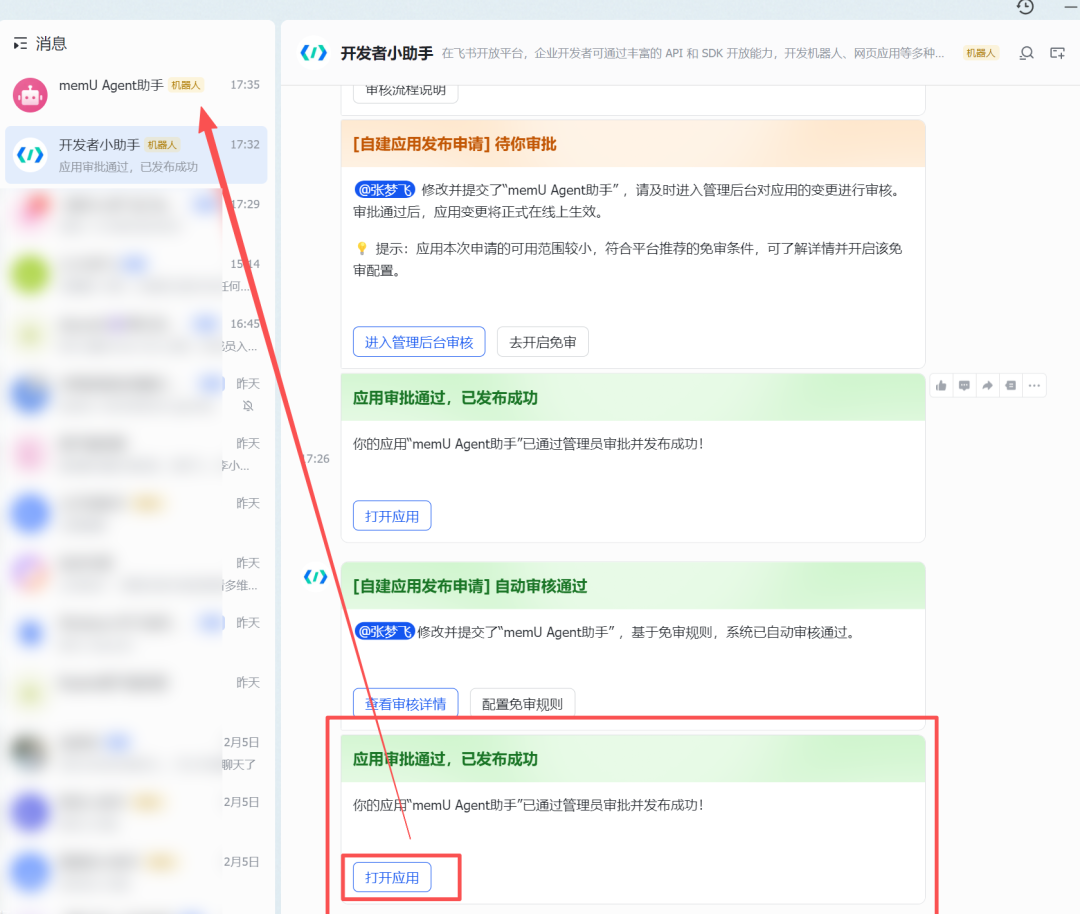Click 打开应用 in the last card

[x=392, y=877]
